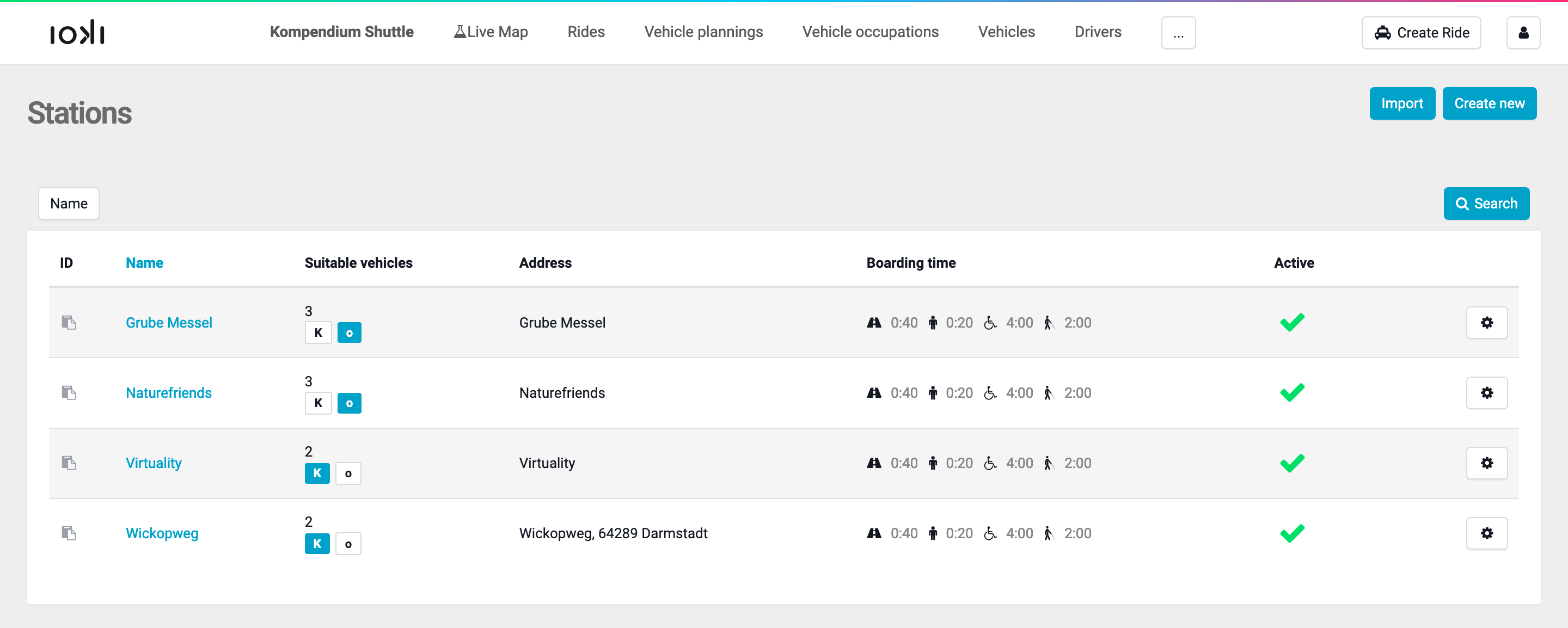
Task: Open the Wickopweg station link
Action: 162,533
